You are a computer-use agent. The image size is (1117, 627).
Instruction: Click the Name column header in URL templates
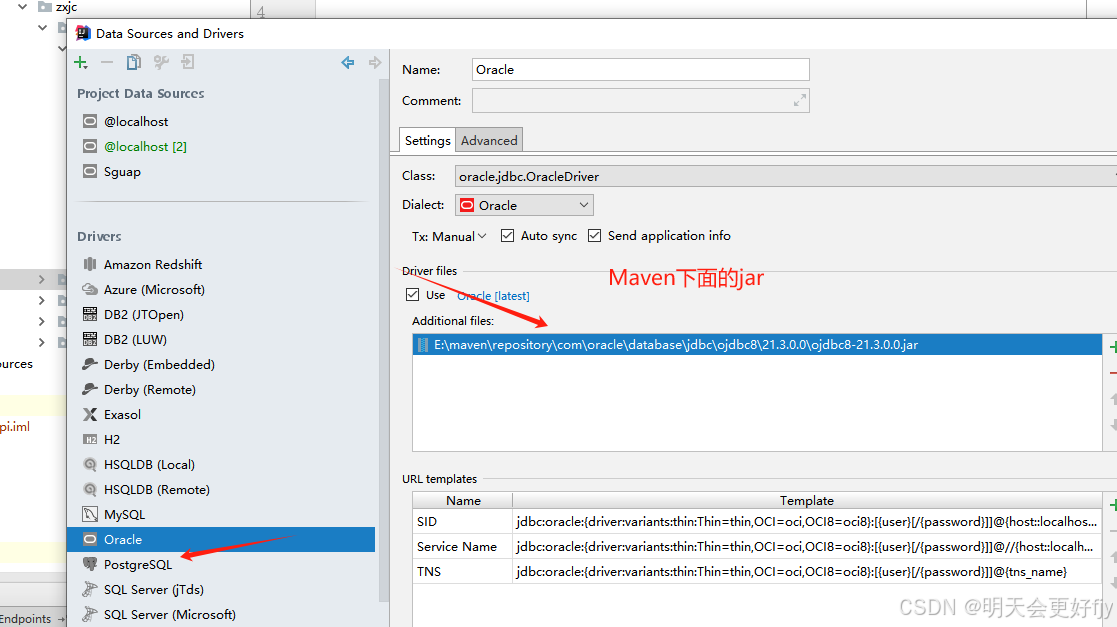pos(463,500)
